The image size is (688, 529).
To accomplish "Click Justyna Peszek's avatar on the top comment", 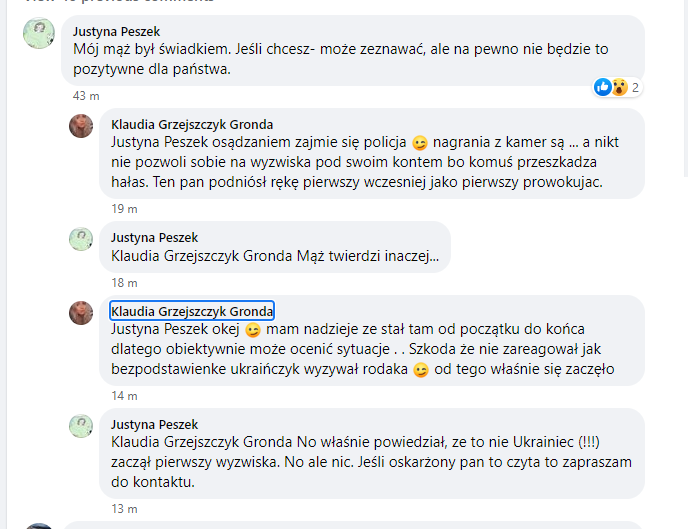I will click(x=38, y=35).
